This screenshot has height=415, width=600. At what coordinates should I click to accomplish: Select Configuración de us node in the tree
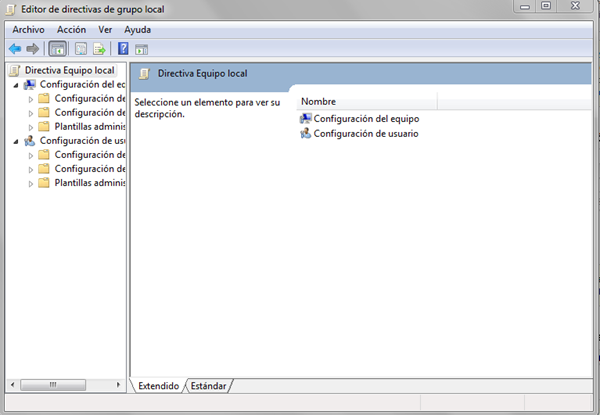[82, 141]
